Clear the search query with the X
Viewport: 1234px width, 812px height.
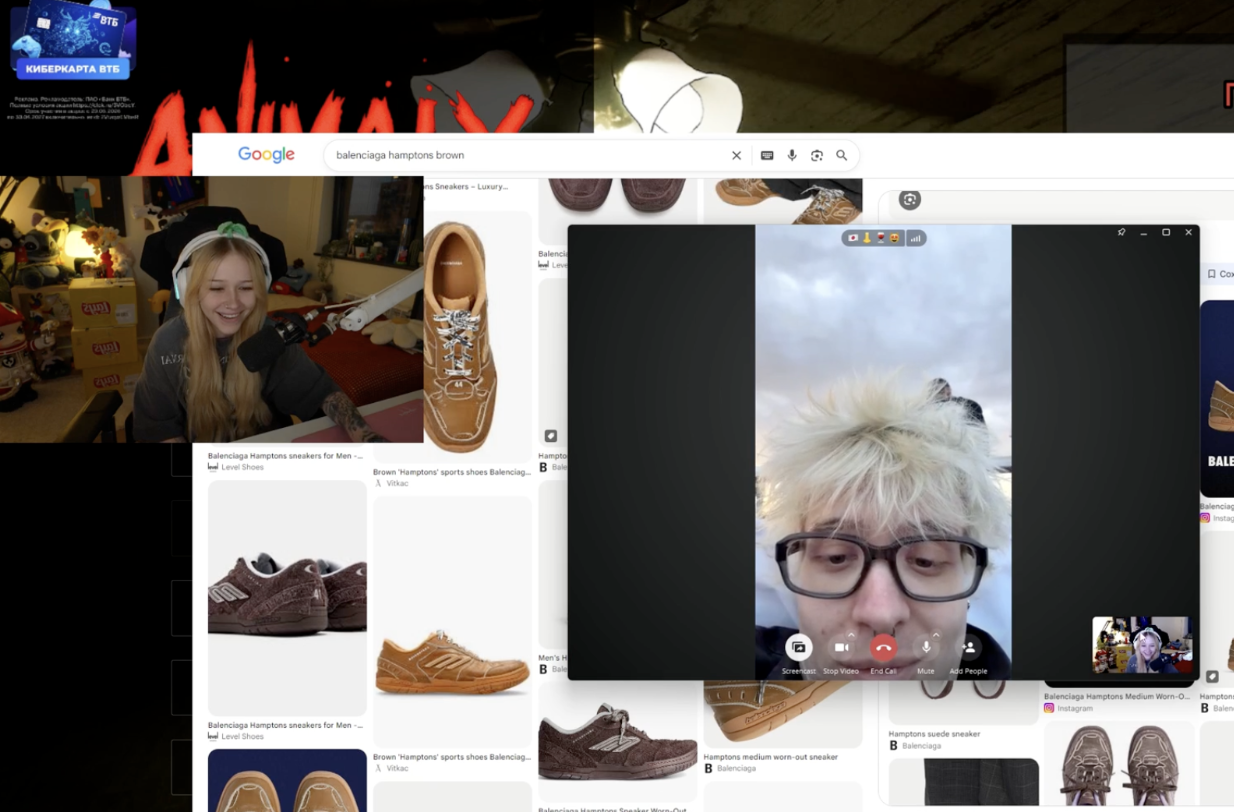pyautogui.click(x=737, y=155)
